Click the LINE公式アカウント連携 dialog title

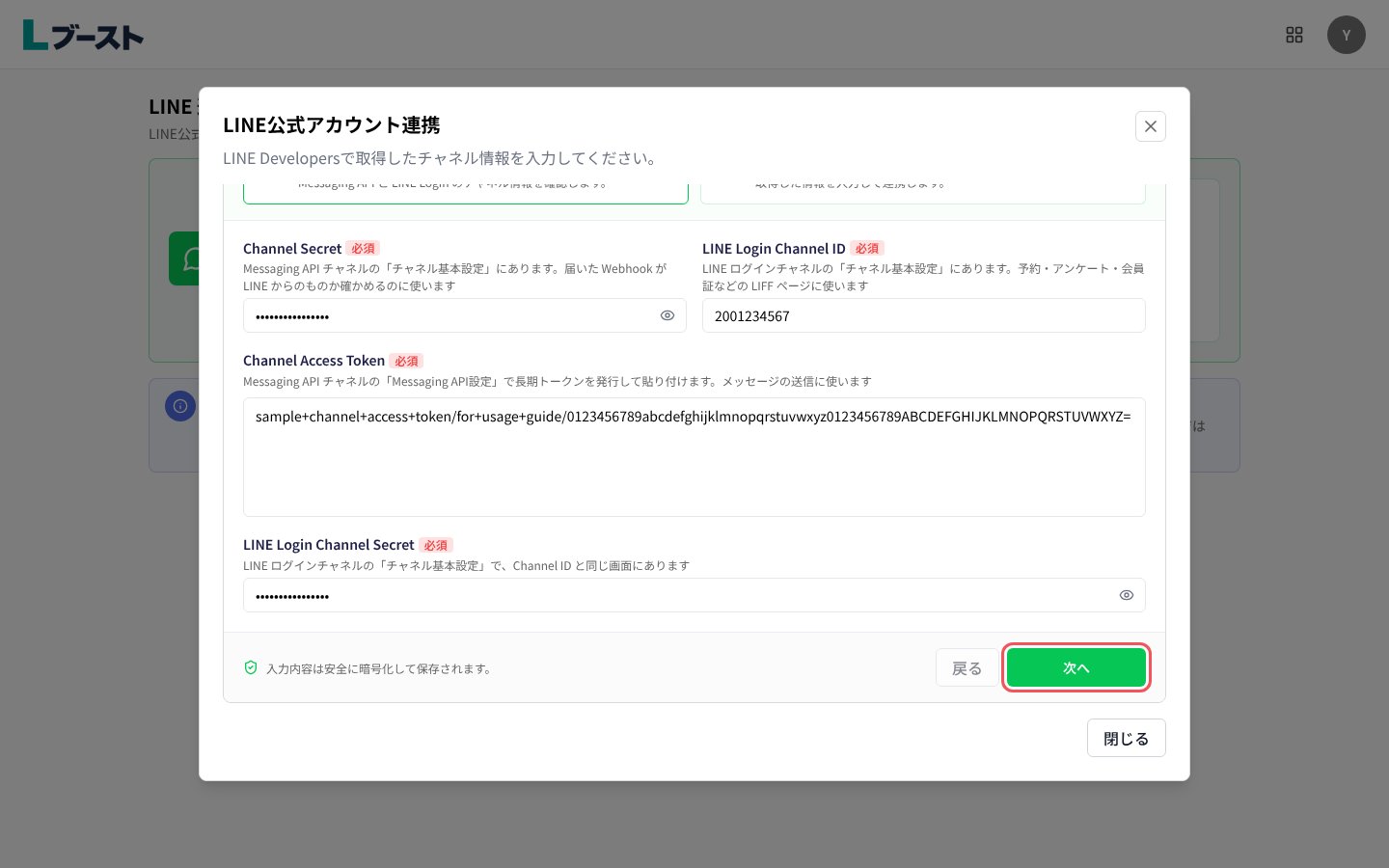pos(332,124)
